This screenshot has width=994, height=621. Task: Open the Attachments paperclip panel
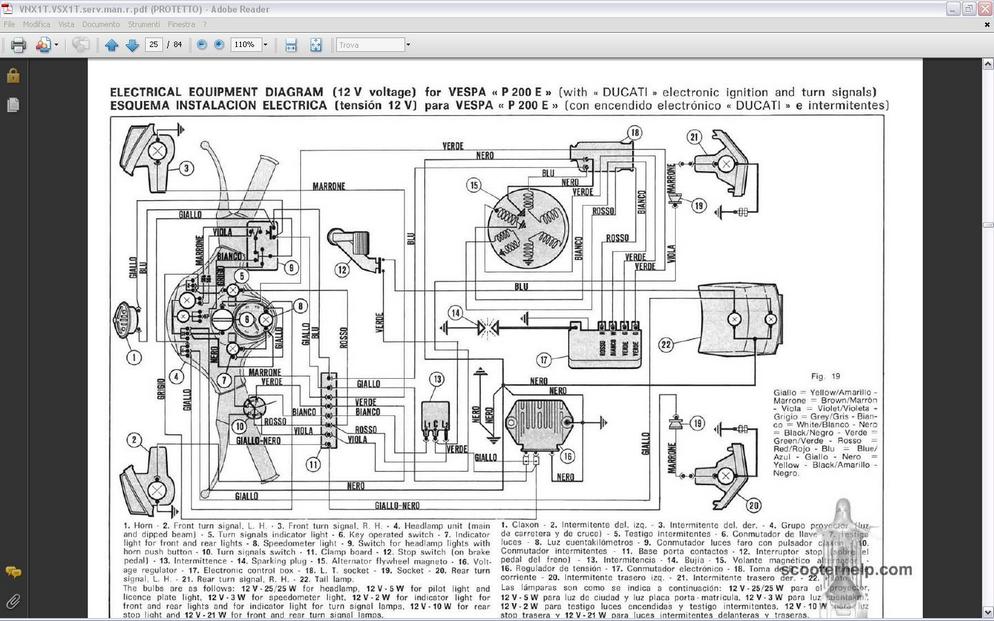pyautogui.click(x=13, y=601)
